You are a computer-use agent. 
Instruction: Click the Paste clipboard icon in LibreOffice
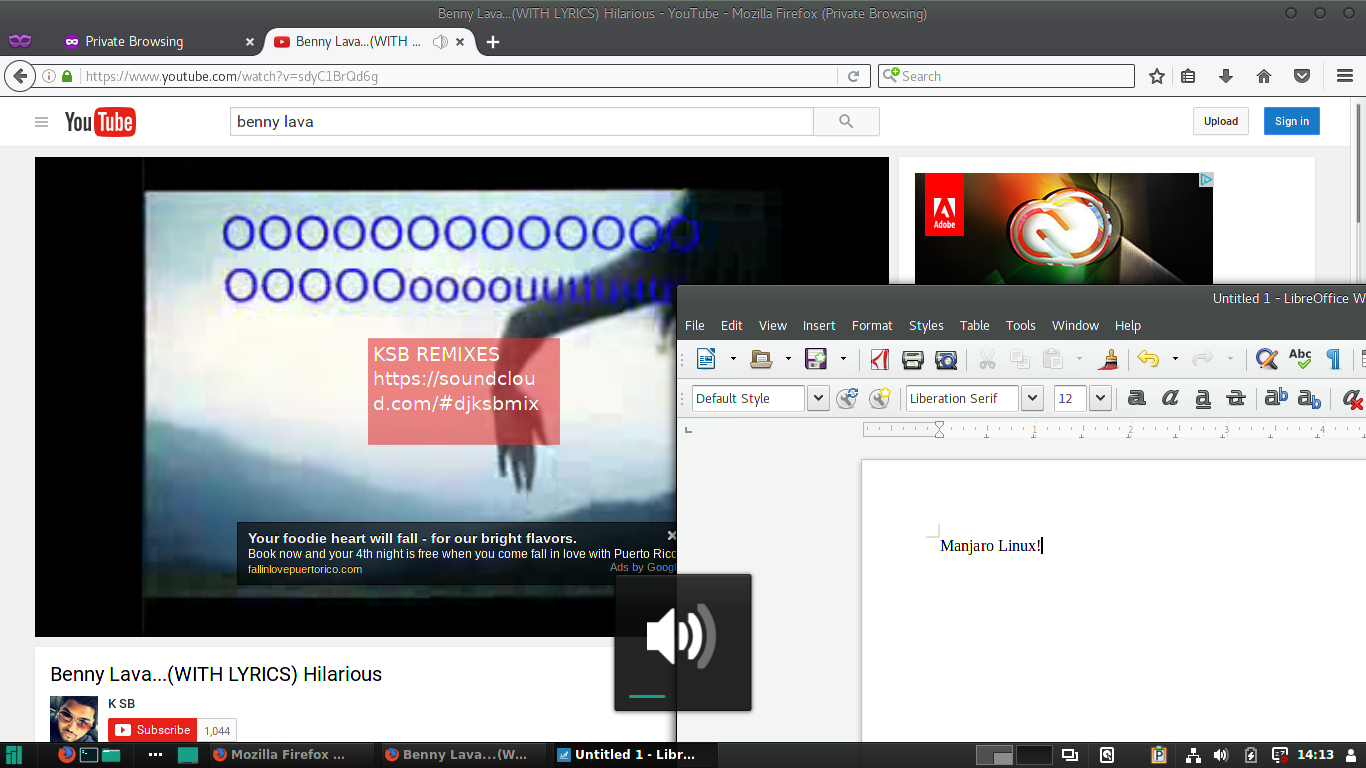[1053, 359]
